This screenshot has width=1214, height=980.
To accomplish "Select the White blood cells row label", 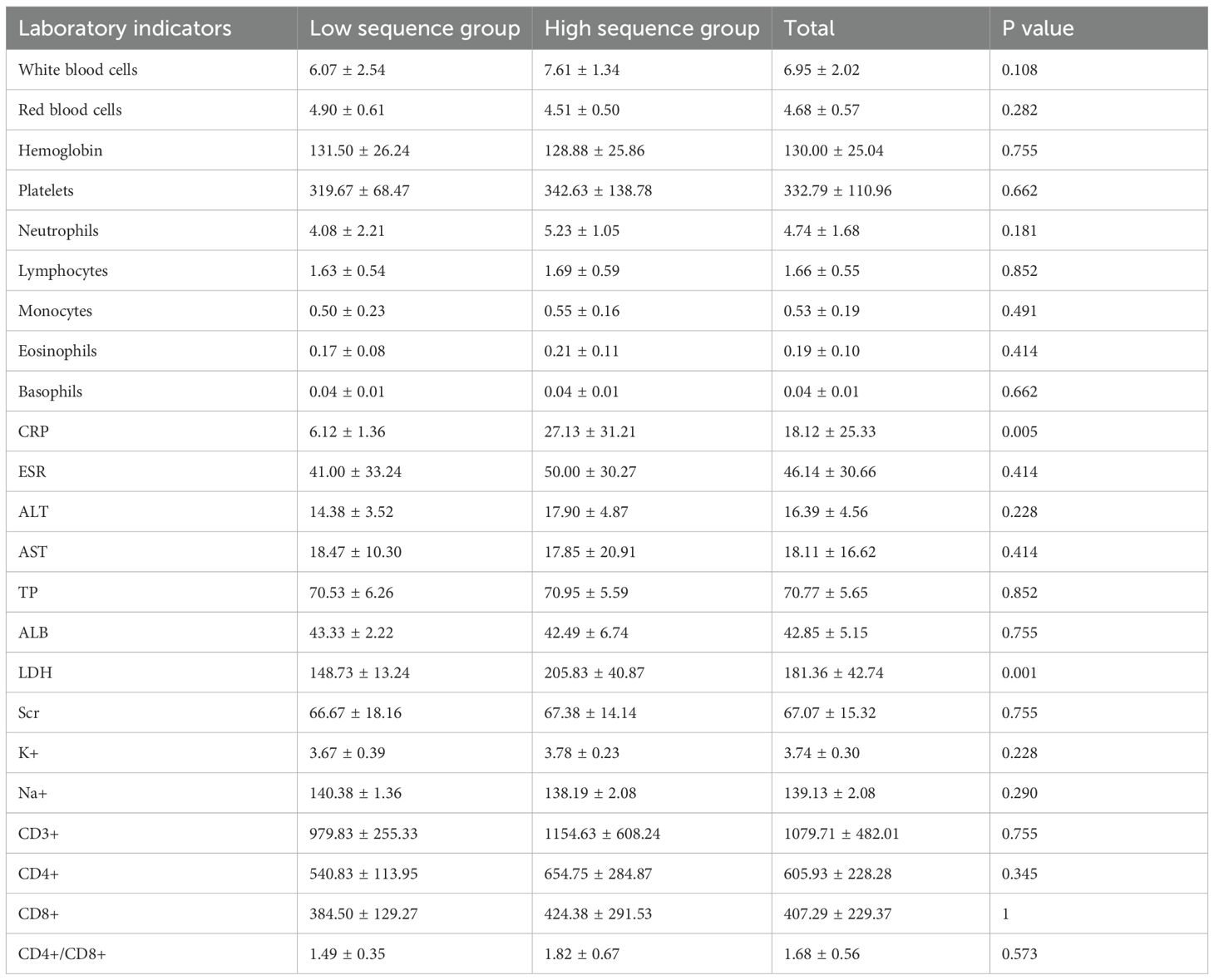I will [78, 70].
